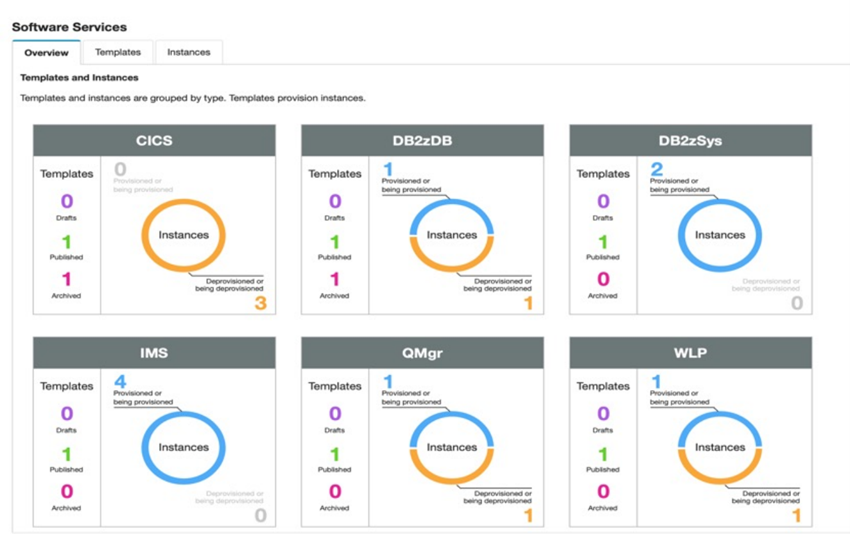
Task: Click the DB2zSys Instances donut chart
Action: (x=720, y=235)
